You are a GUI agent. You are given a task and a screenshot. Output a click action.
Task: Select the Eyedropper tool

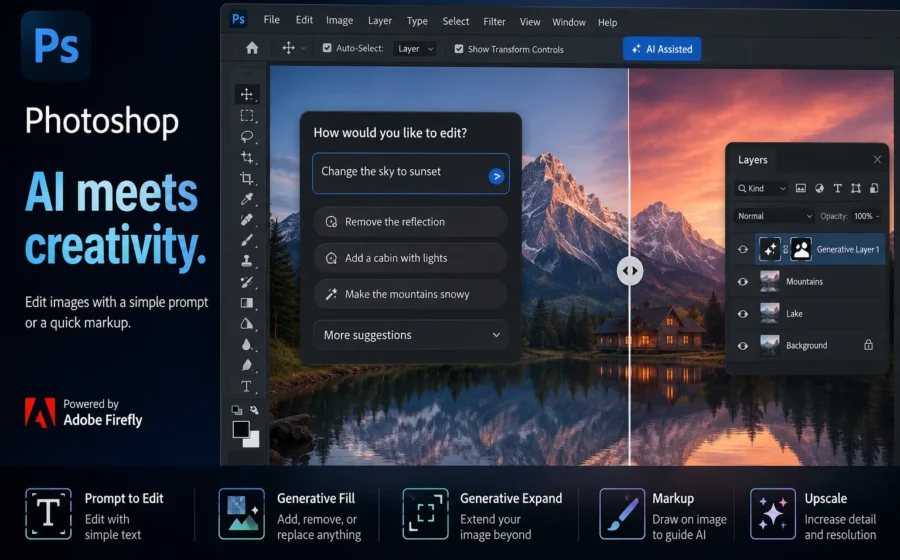coord(247,199)
